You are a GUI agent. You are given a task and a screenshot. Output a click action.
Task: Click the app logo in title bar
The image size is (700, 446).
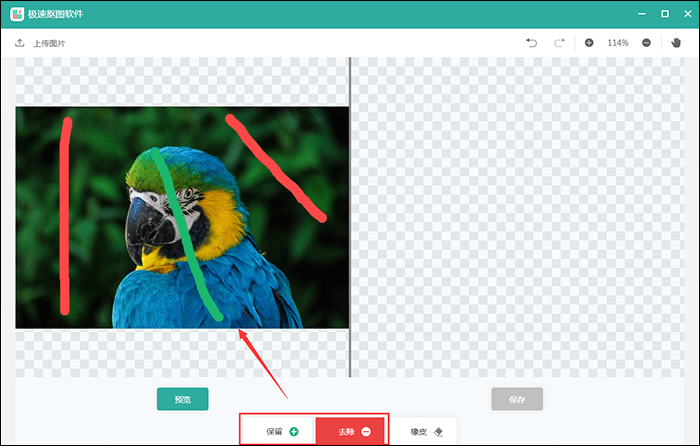coord(17,14)
